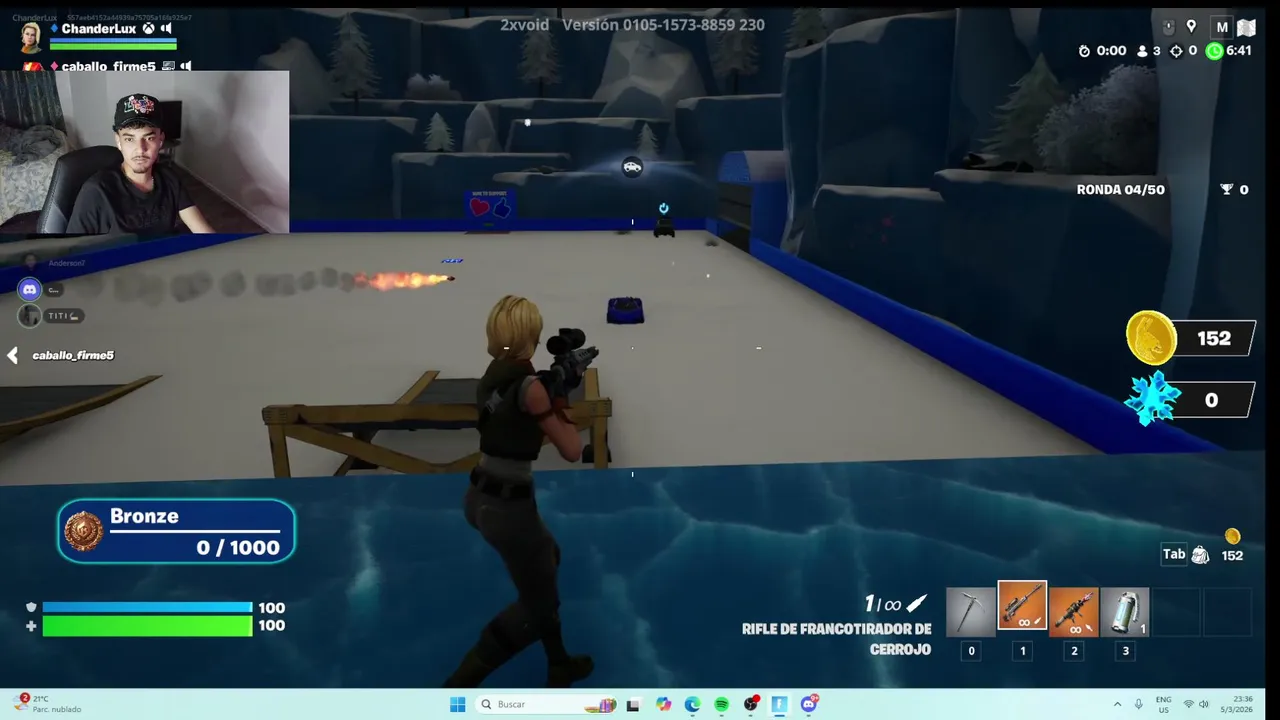The width and height of the screenshot is (1280, 720).
Task: Select the bolt-action sniper rifle slot
Action: [x=1022, y=607]
